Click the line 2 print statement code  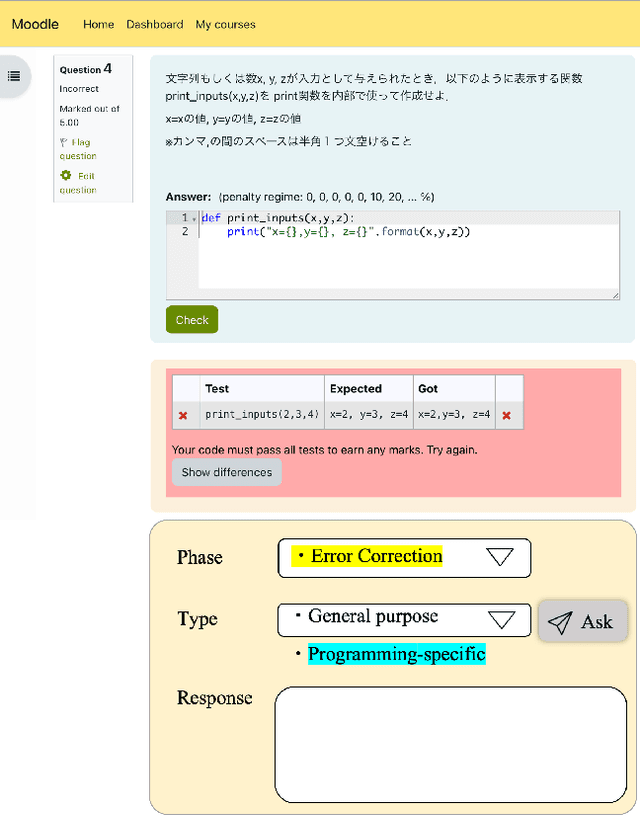pos(348,232)
